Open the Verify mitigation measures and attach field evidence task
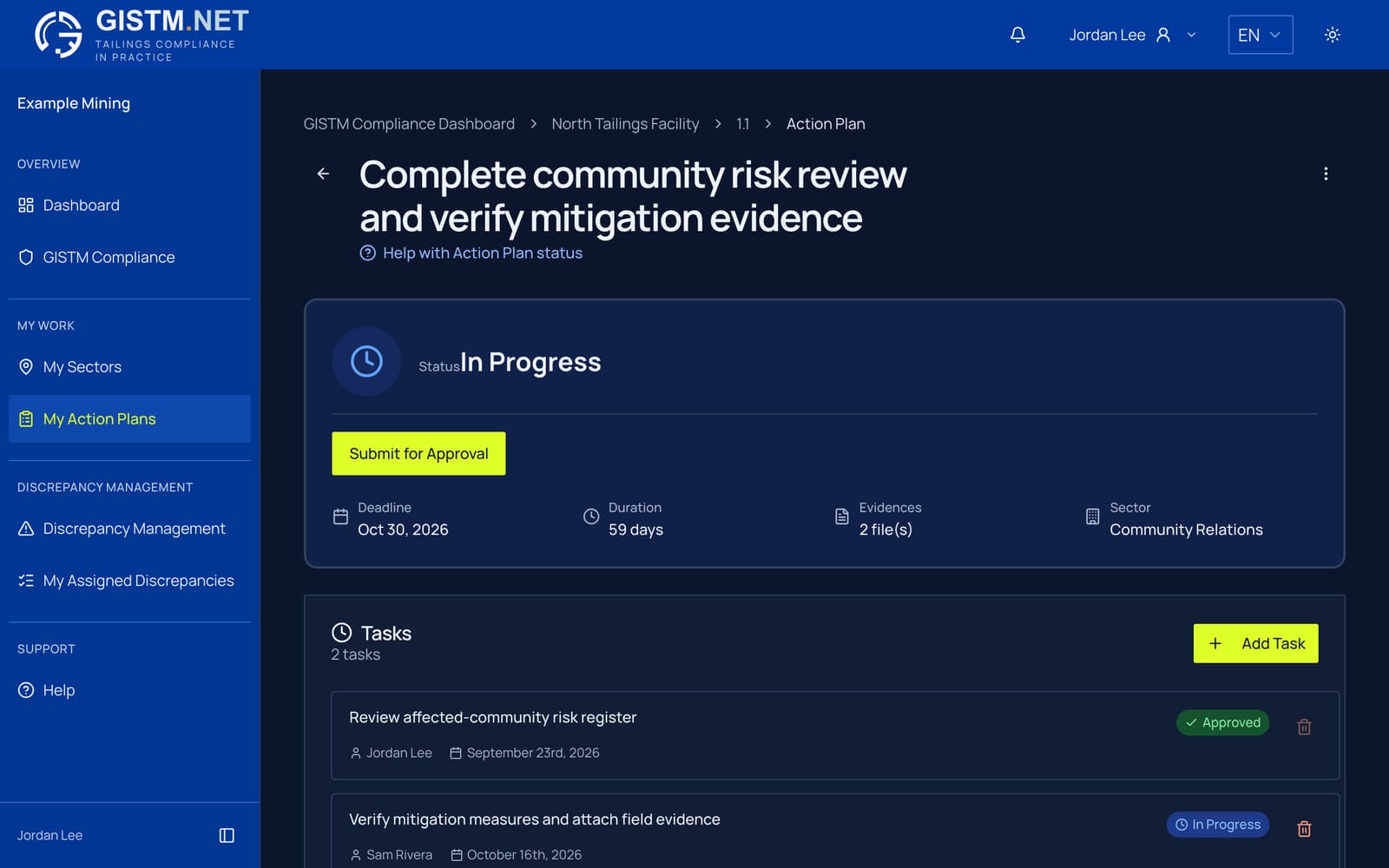Viewport: 1389px width, 868px height. pyautogui.click(x=835, y=831)
